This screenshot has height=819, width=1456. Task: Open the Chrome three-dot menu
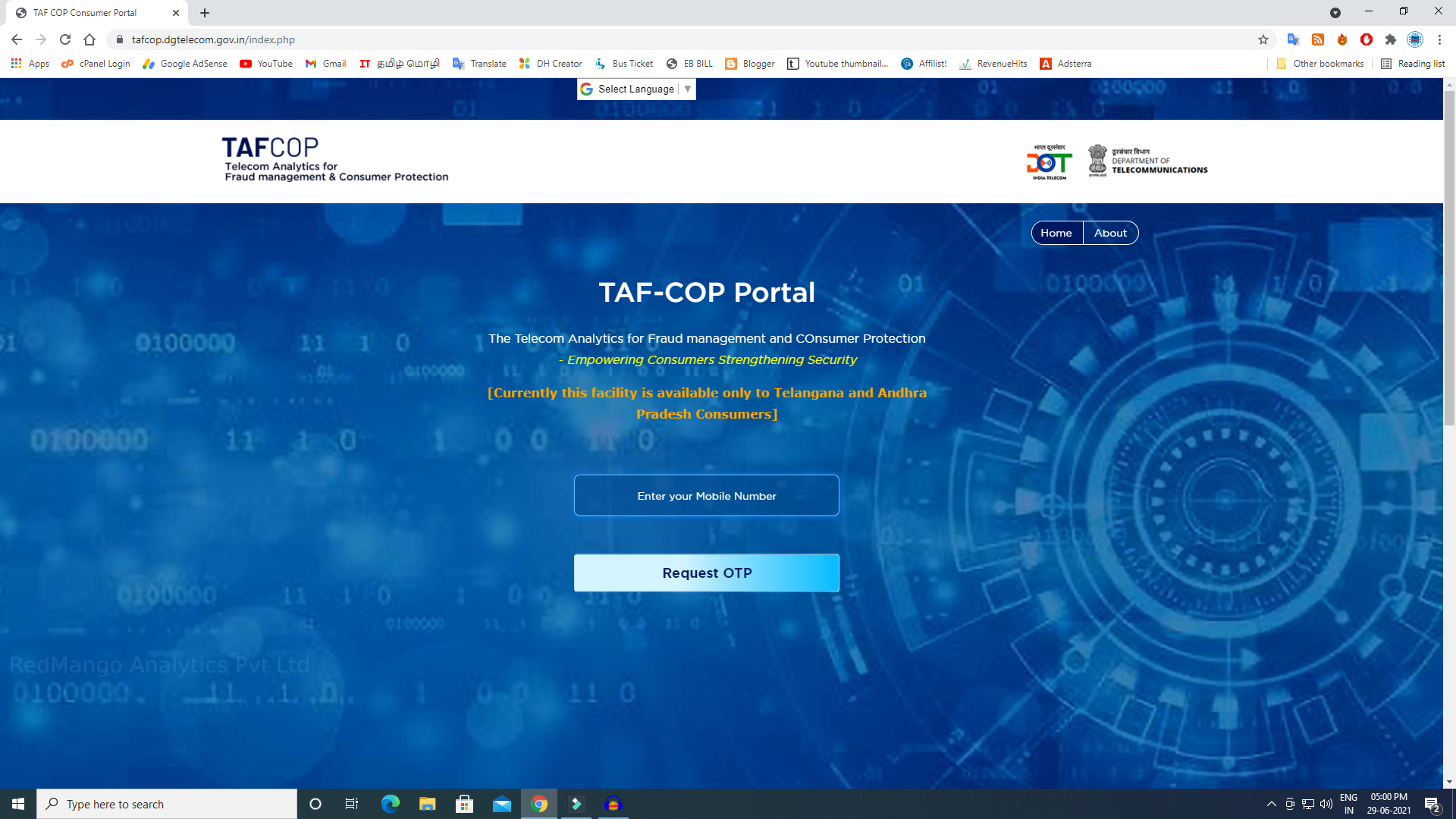point(1439,39)
